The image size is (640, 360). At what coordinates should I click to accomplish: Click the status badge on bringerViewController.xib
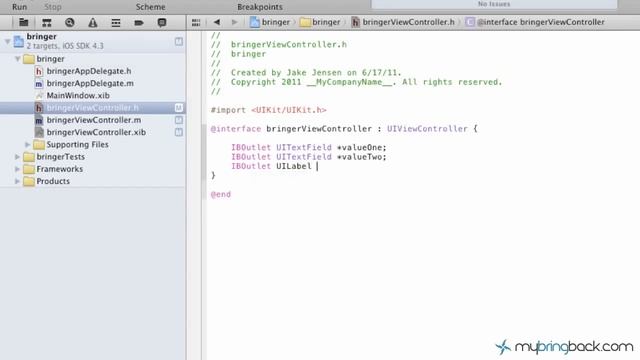[179, 132]
